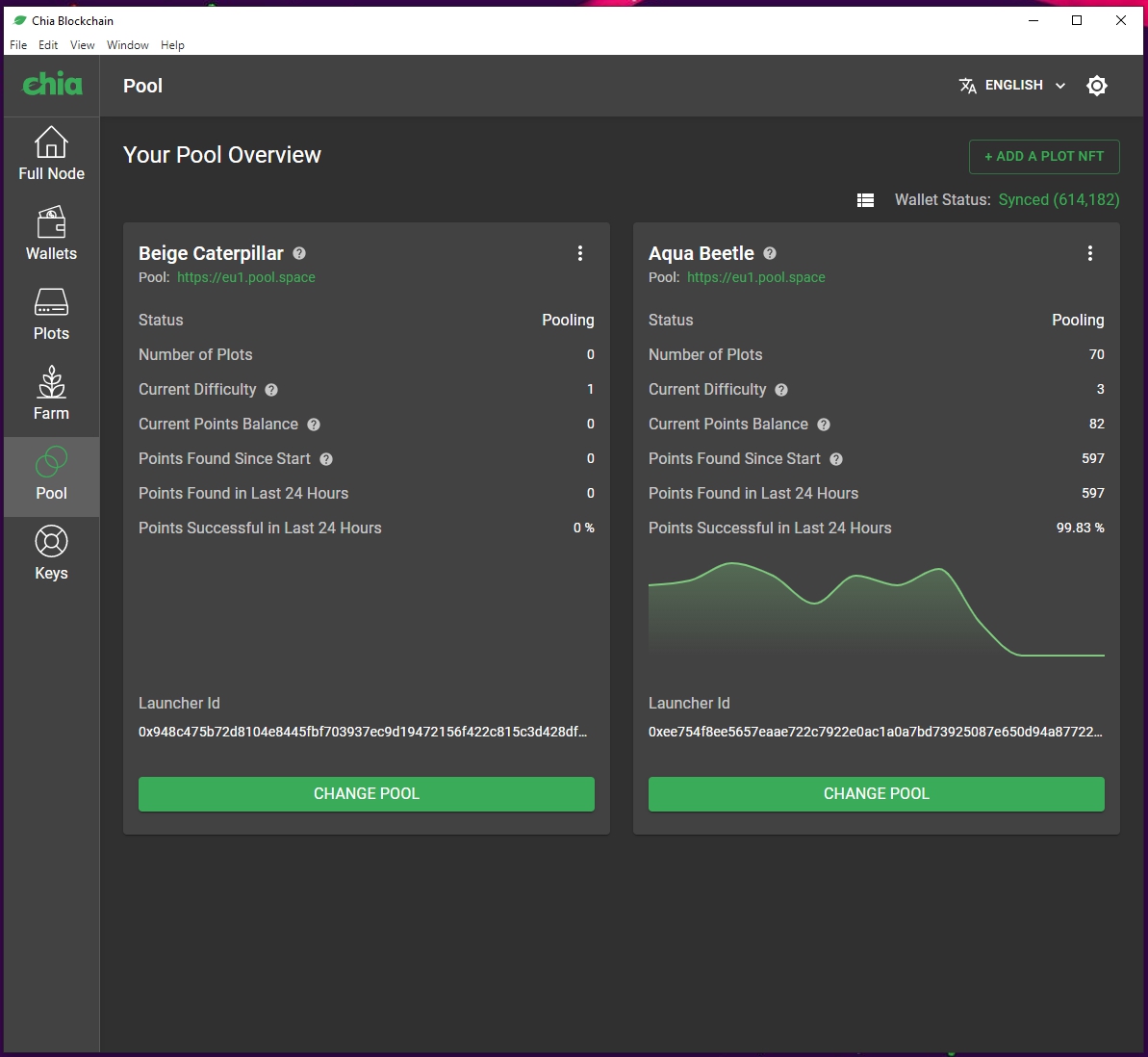Toggle dark mode sun icon

pyautogui.click(x=1096, y=86)
